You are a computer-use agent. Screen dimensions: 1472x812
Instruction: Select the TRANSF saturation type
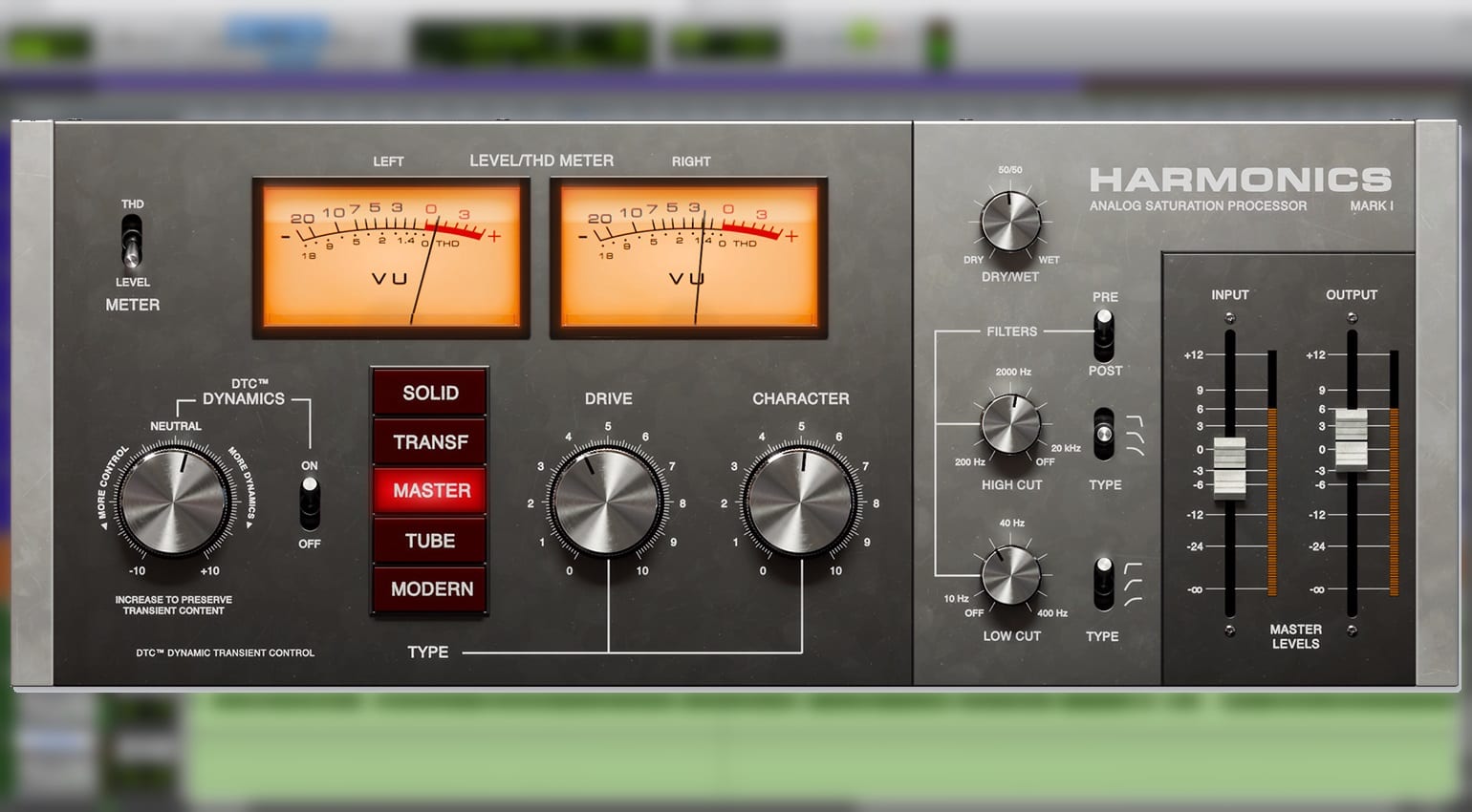pos(430,441)
